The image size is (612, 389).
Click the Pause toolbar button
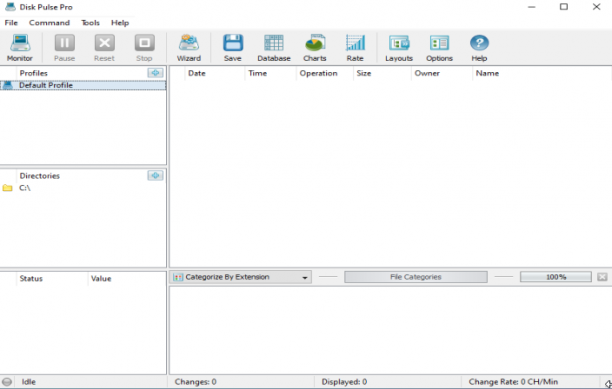click(64, 48)
